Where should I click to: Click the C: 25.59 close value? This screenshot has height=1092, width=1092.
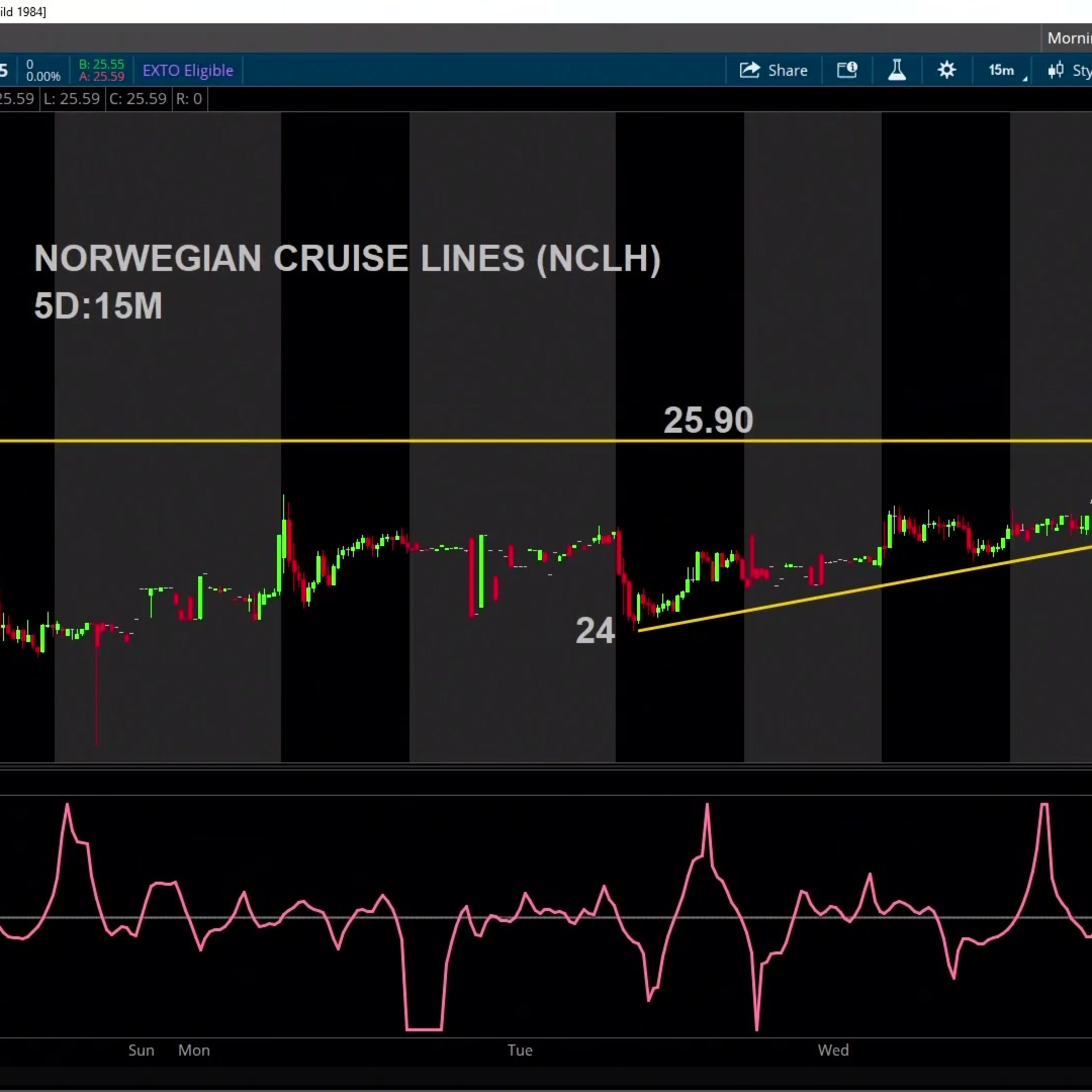138,99
